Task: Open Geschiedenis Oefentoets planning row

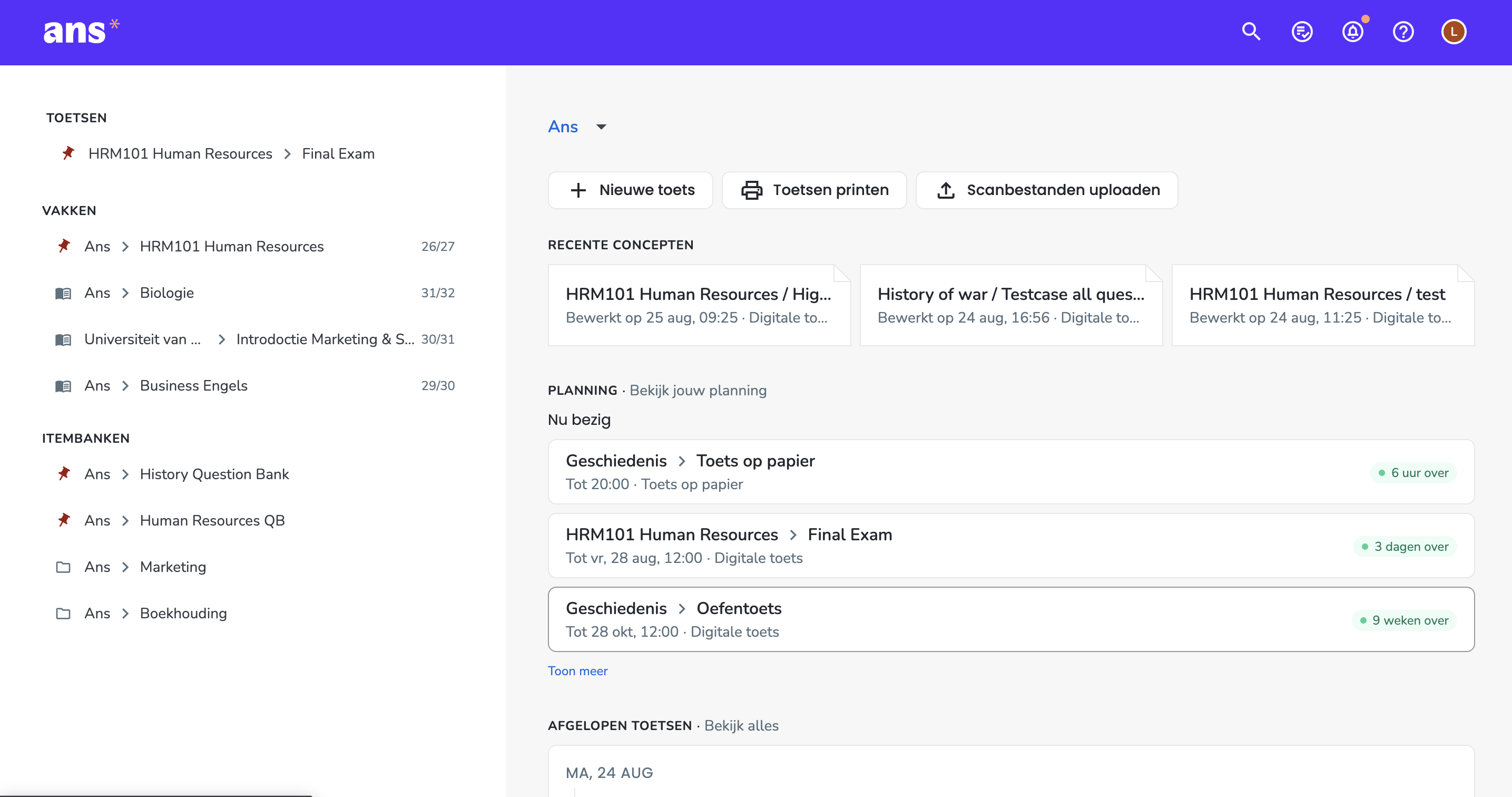Action: click(x=1011, y=619)
